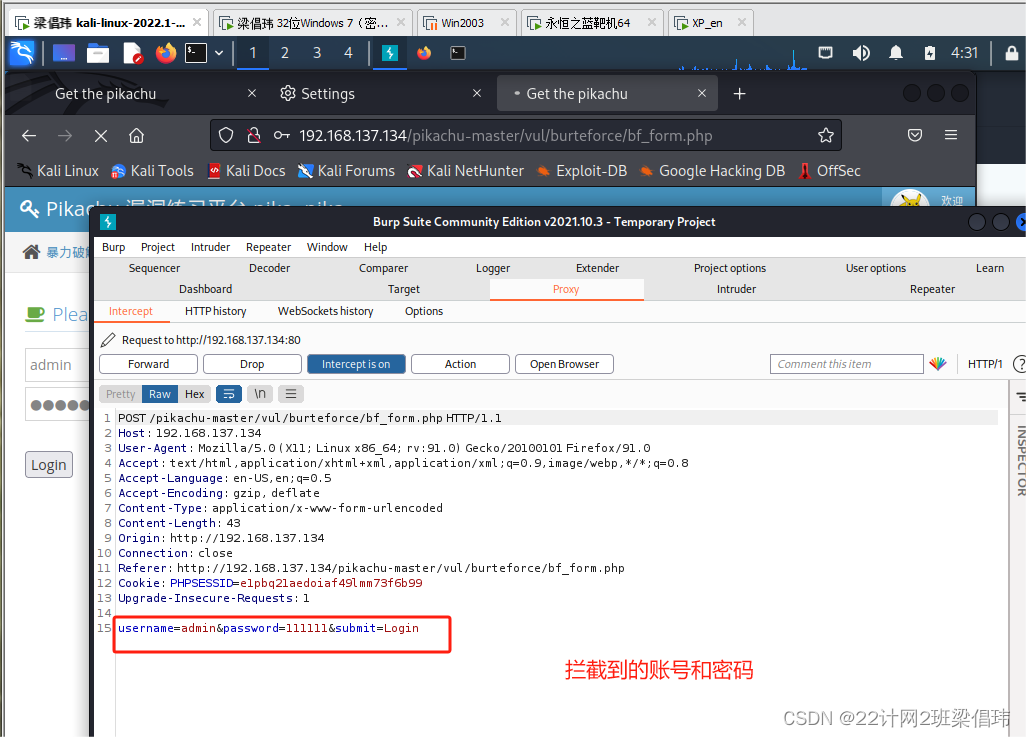1026x737 pixels.
Task: Switch to the Comparer tab
Action: (383, 268)
